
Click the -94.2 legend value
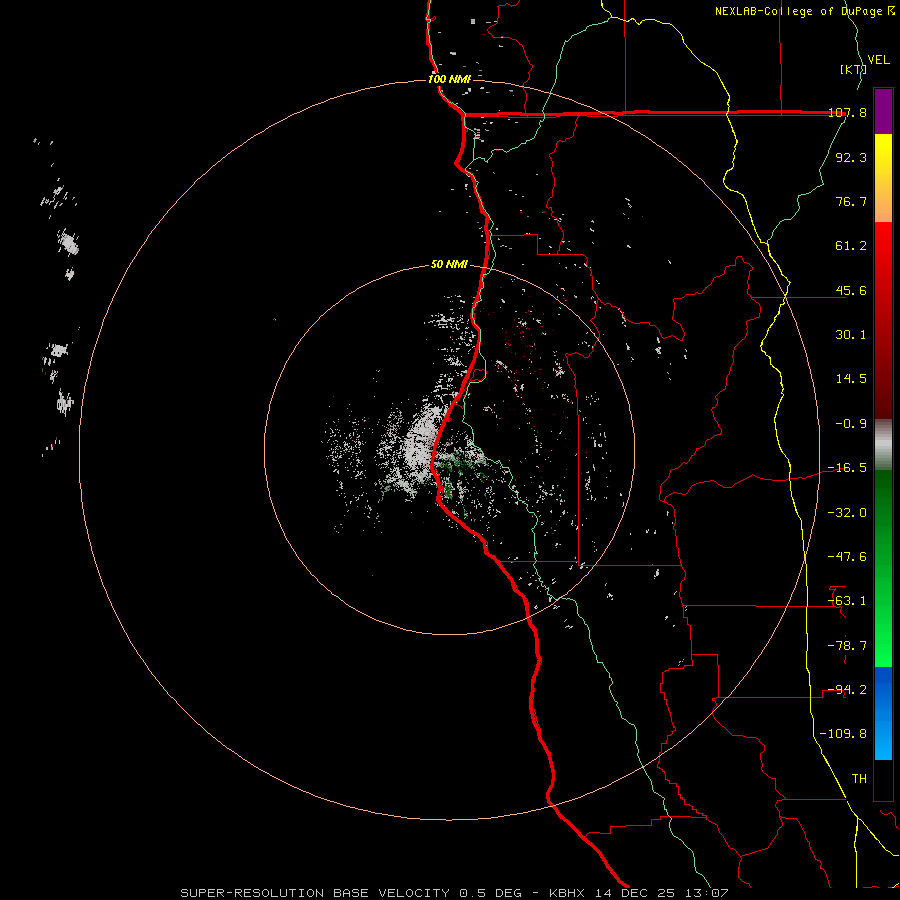click(847, 690)
